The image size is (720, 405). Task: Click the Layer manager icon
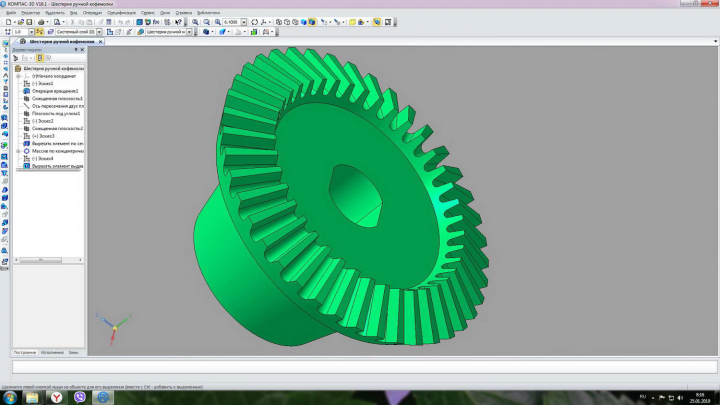[50, 32]
